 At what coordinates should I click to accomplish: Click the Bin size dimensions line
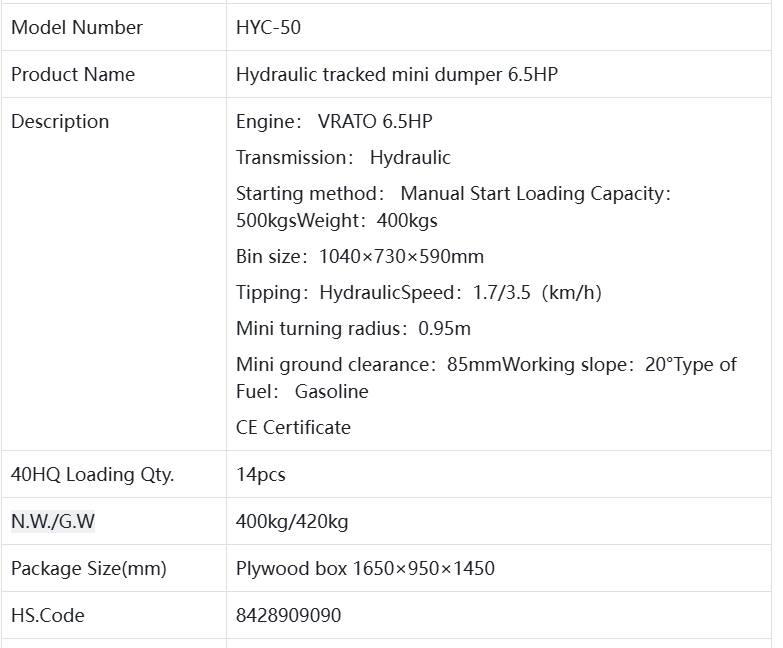click(359, 256)
